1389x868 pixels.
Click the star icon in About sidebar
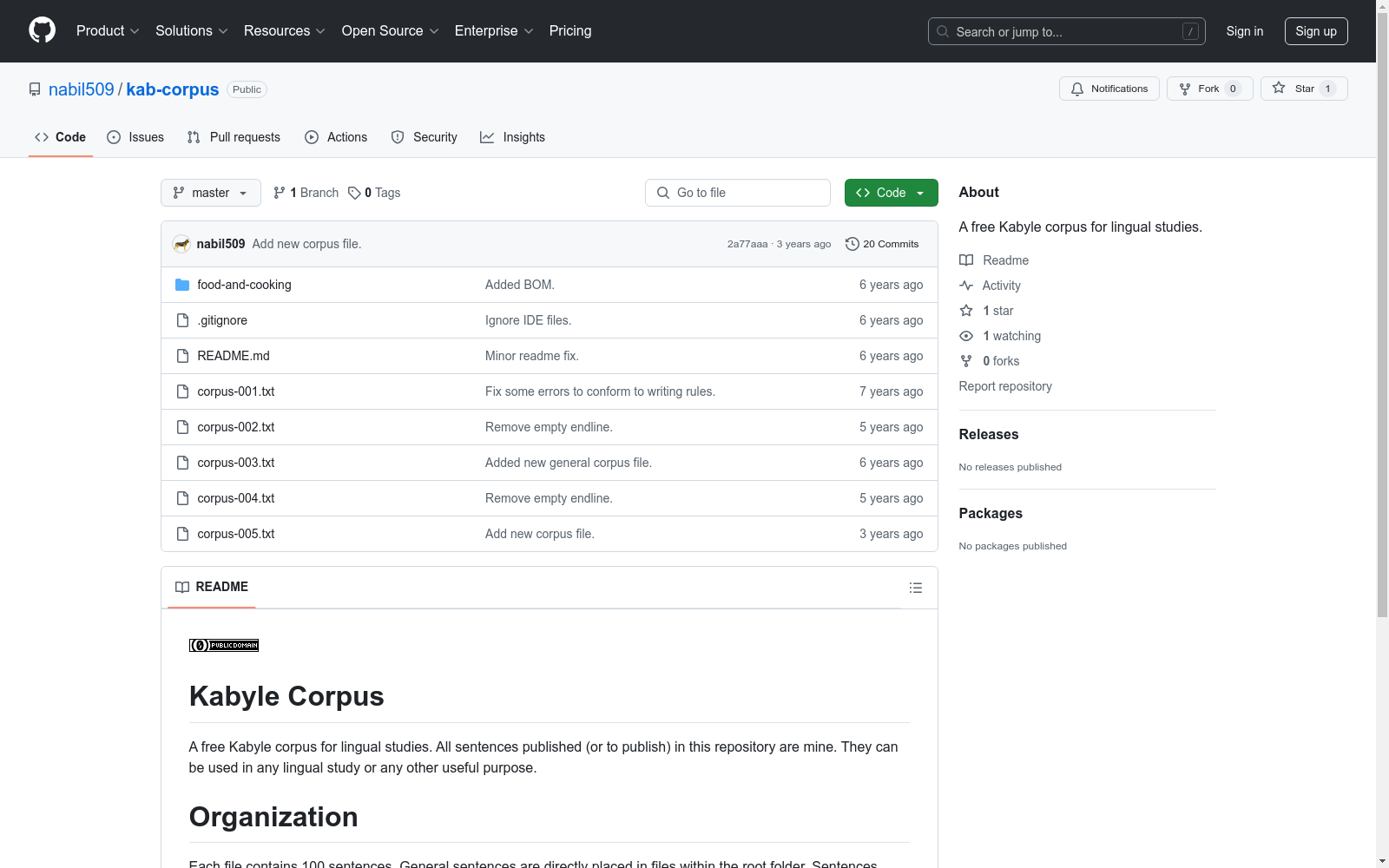pyautogui.click(x=966, y=311)
